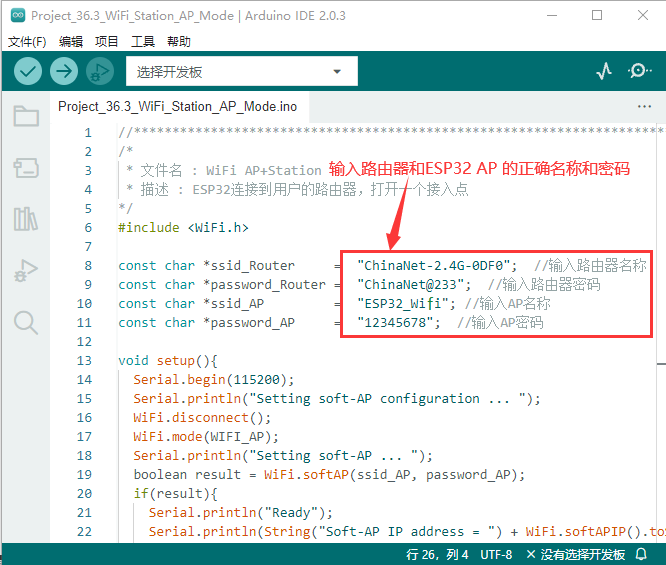666x565 pixels.
Task: Open the 编辑 menu
Action: [71, 41]
